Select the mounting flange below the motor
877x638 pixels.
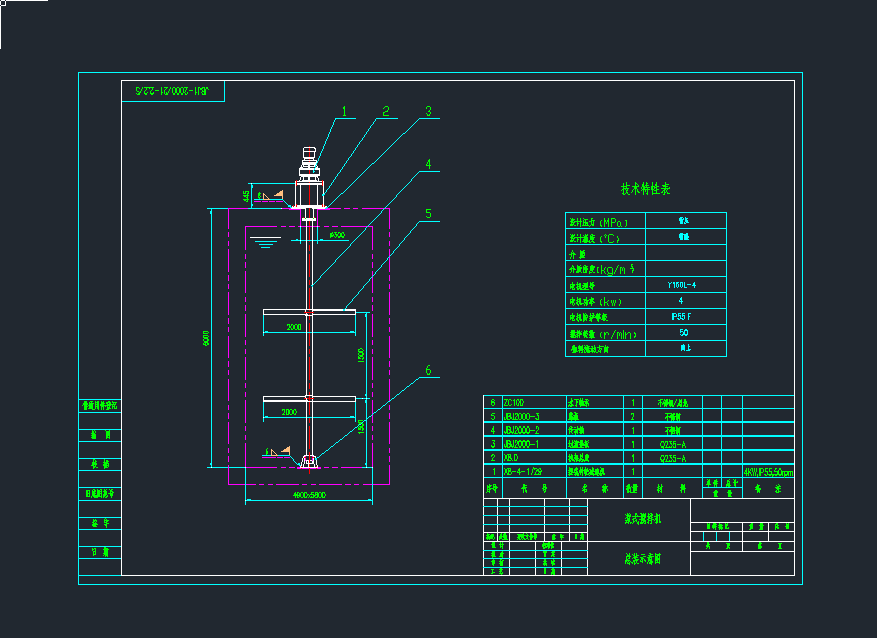click(310, 207)
